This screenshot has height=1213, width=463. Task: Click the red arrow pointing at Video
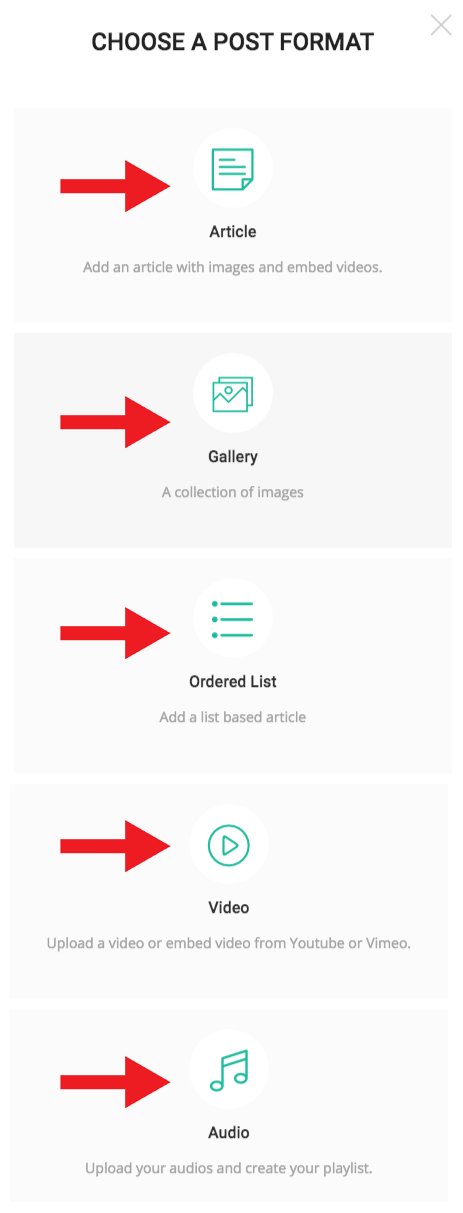click(115, 846)
